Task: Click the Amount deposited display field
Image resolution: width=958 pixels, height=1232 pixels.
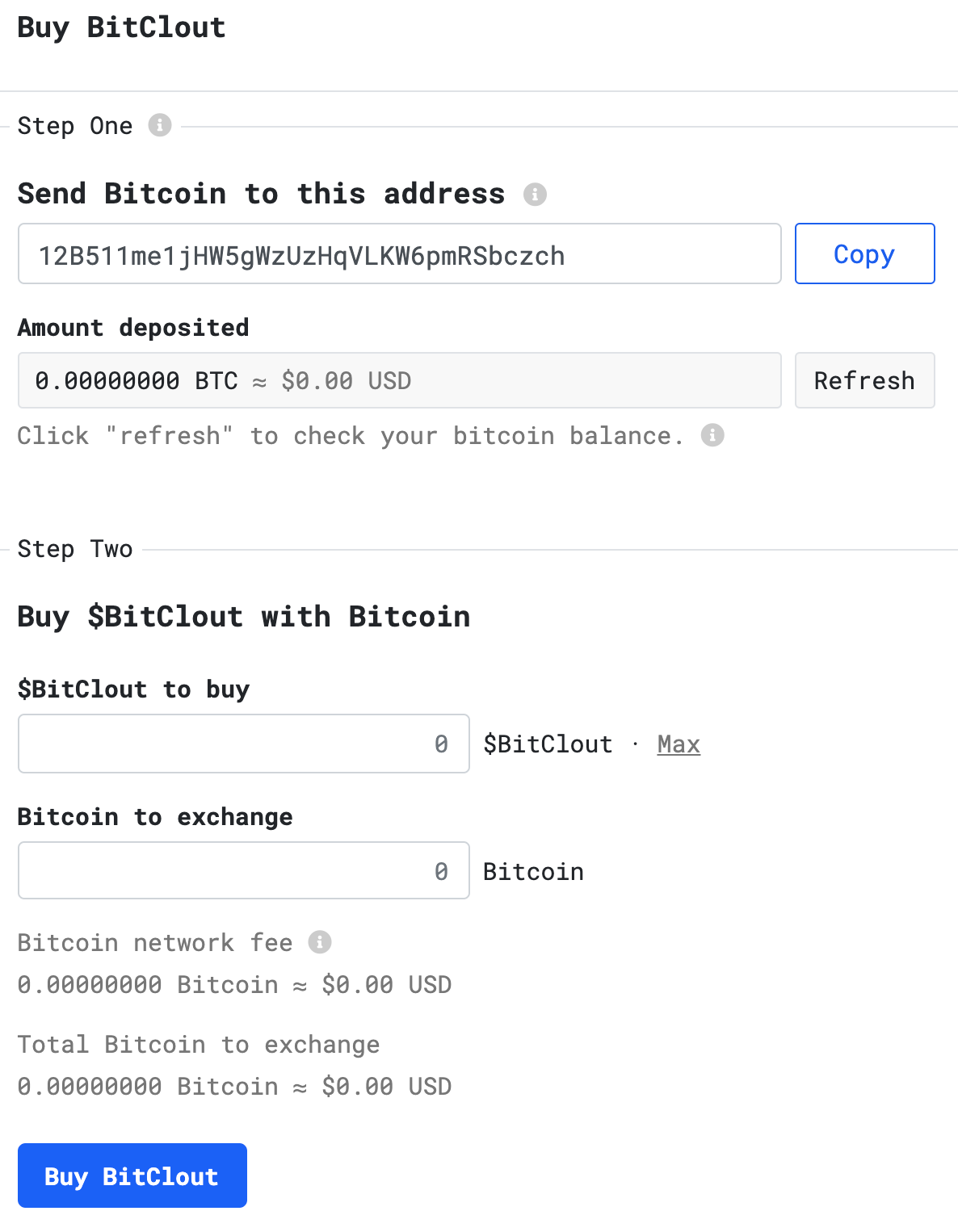Action: tap(400, 380)
